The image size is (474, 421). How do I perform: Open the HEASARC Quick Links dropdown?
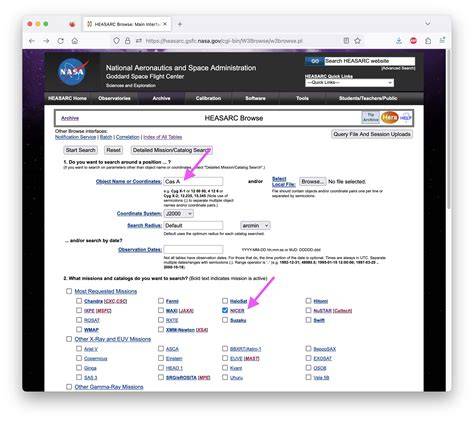tap(349, 83)
